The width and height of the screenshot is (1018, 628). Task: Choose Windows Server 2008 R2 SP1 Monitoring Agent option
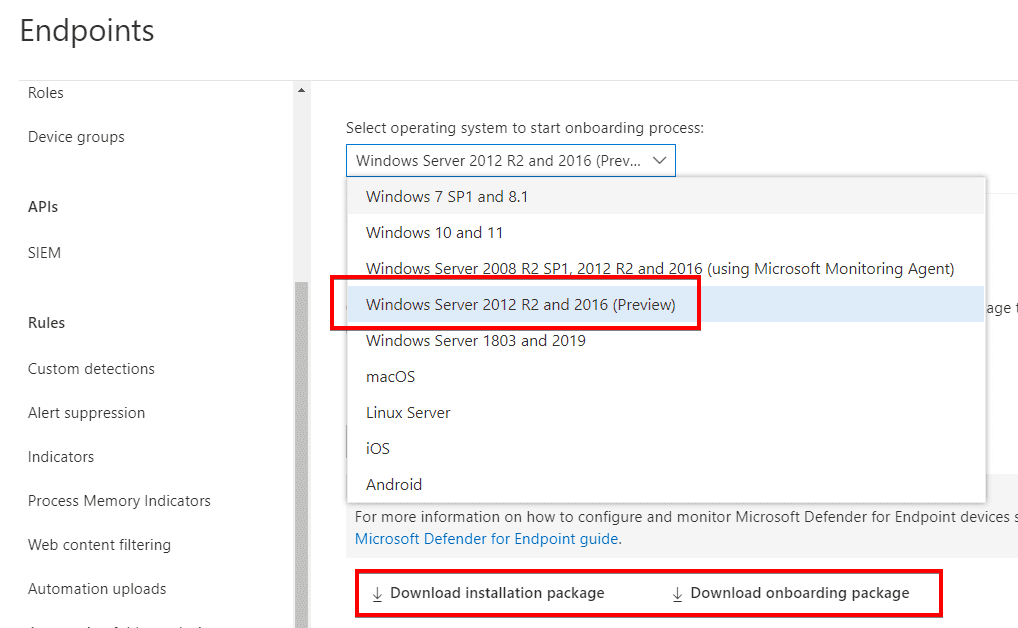click(665, 268)
